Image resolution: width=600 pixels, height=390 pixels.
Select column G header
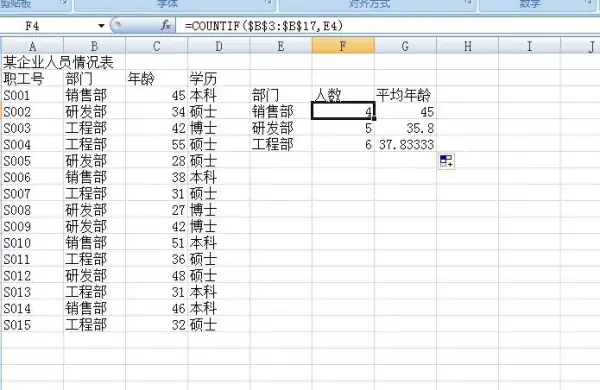406,46
